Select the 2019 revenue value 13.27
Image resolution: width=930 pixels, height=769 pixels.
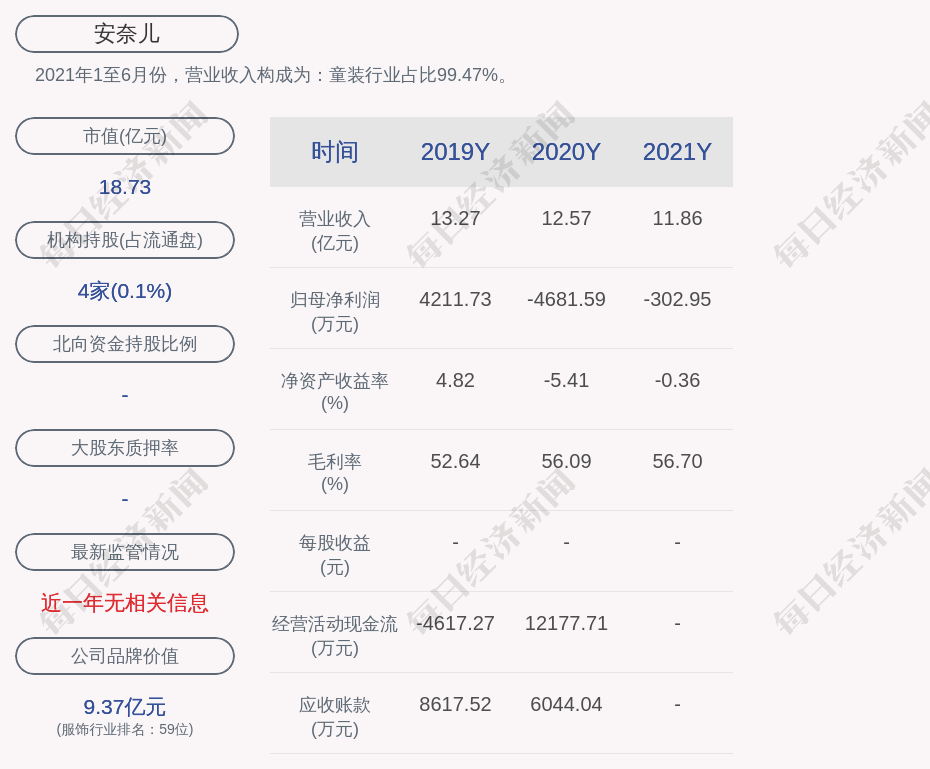[x=456, y=218]
